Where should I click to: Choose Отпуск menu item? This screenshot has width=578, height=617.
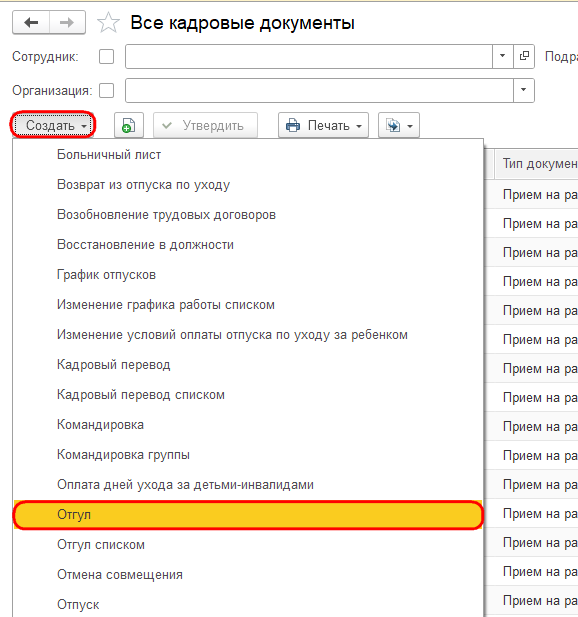pyautogui.click(x=248, y=605)
